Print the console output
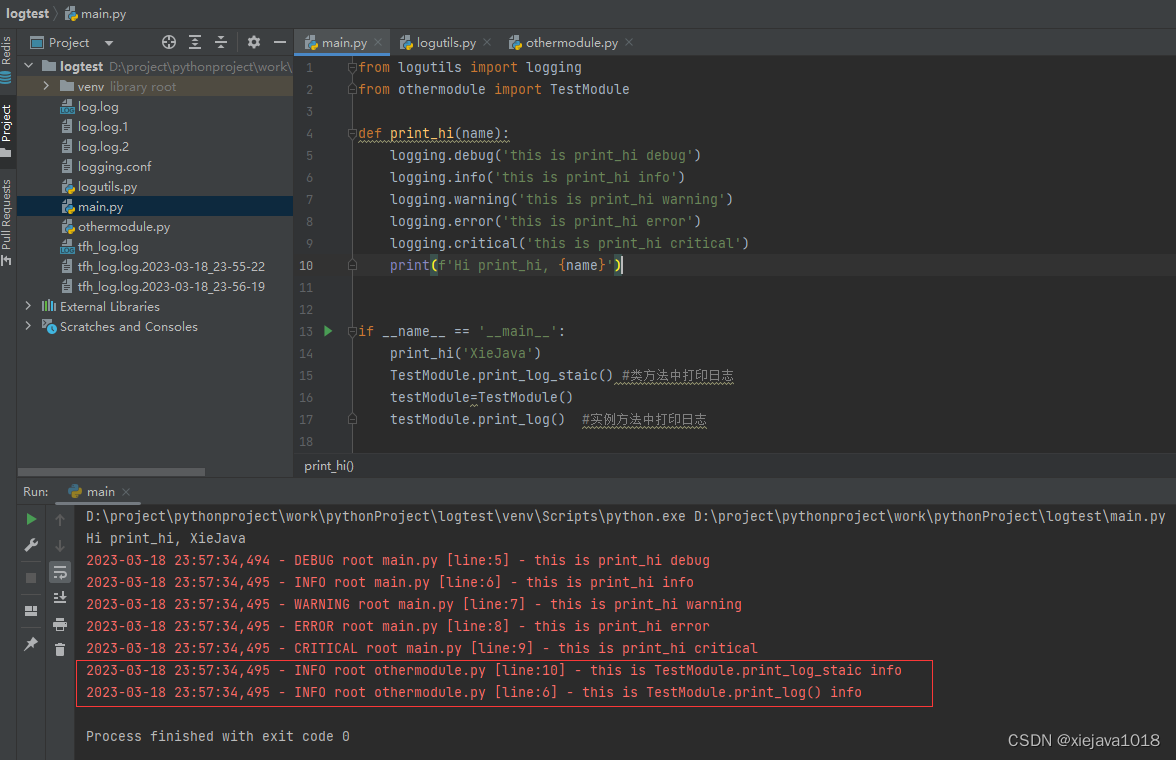Image resolution: width=1176 pixels, height=760 pixels. (60, 624)
